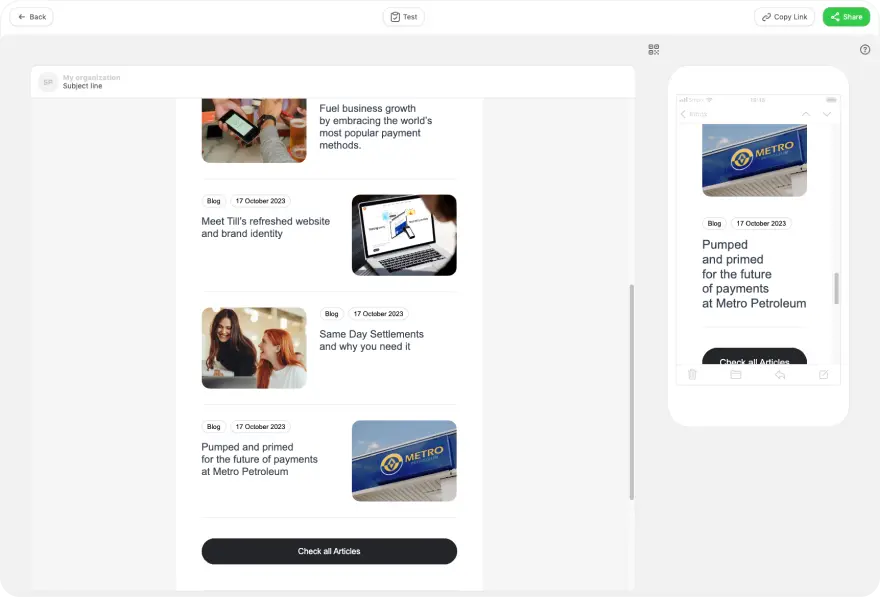Select Pumped and primed headline in mobile preview

point(754,274)
